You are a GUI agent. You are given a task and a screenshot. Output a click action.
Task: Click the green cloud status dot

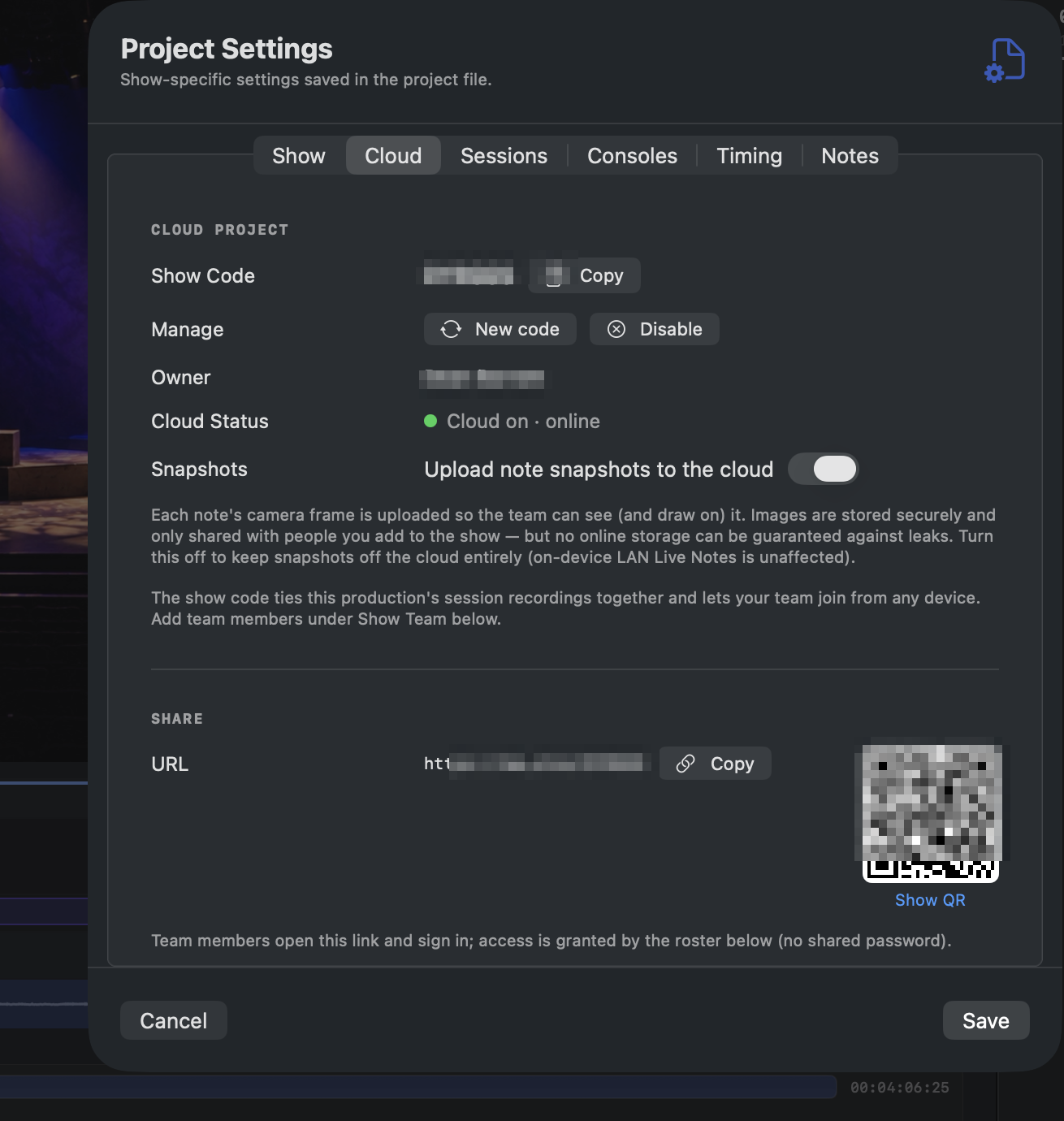click(x=430, y=421)
